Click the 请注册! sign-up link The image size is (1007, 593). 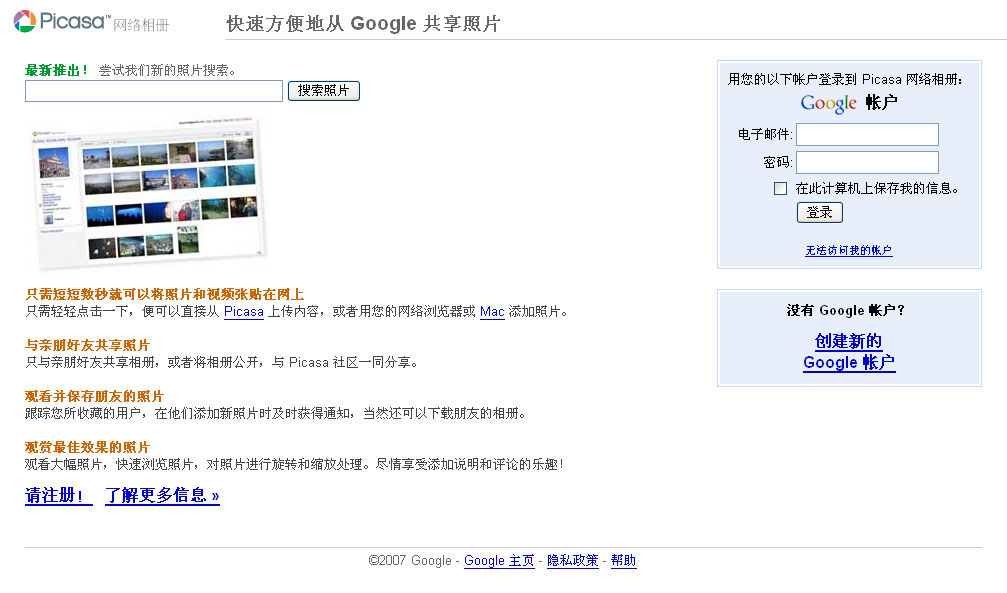point(58,495)
